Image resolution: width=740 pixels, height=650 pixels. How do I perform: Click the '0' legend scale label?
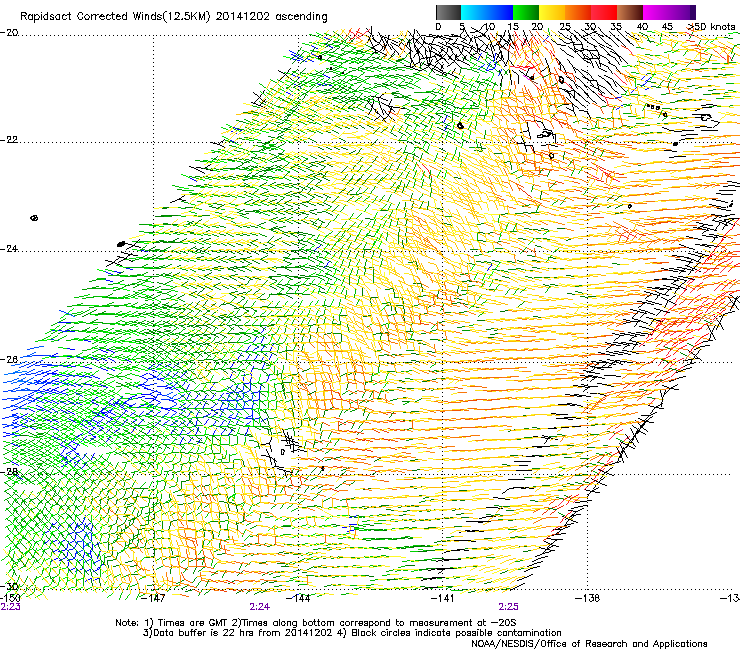(x=438, y=27)
